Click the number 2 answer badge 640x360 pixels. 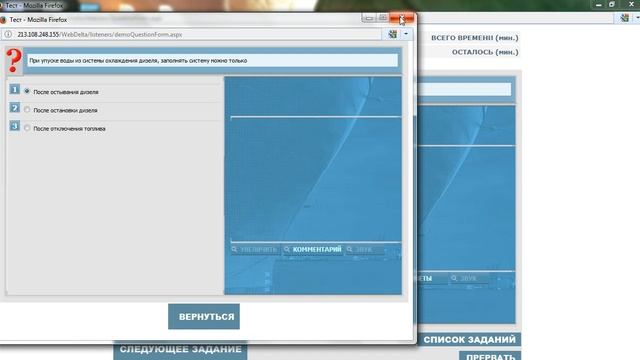[15, 108]
